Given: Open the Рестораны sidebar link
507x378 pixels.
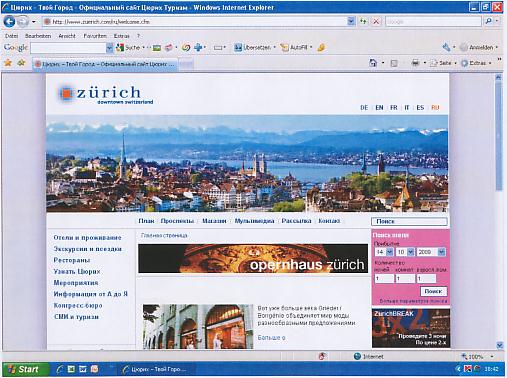Looking at the screenshot, I should tap(72, 260).
